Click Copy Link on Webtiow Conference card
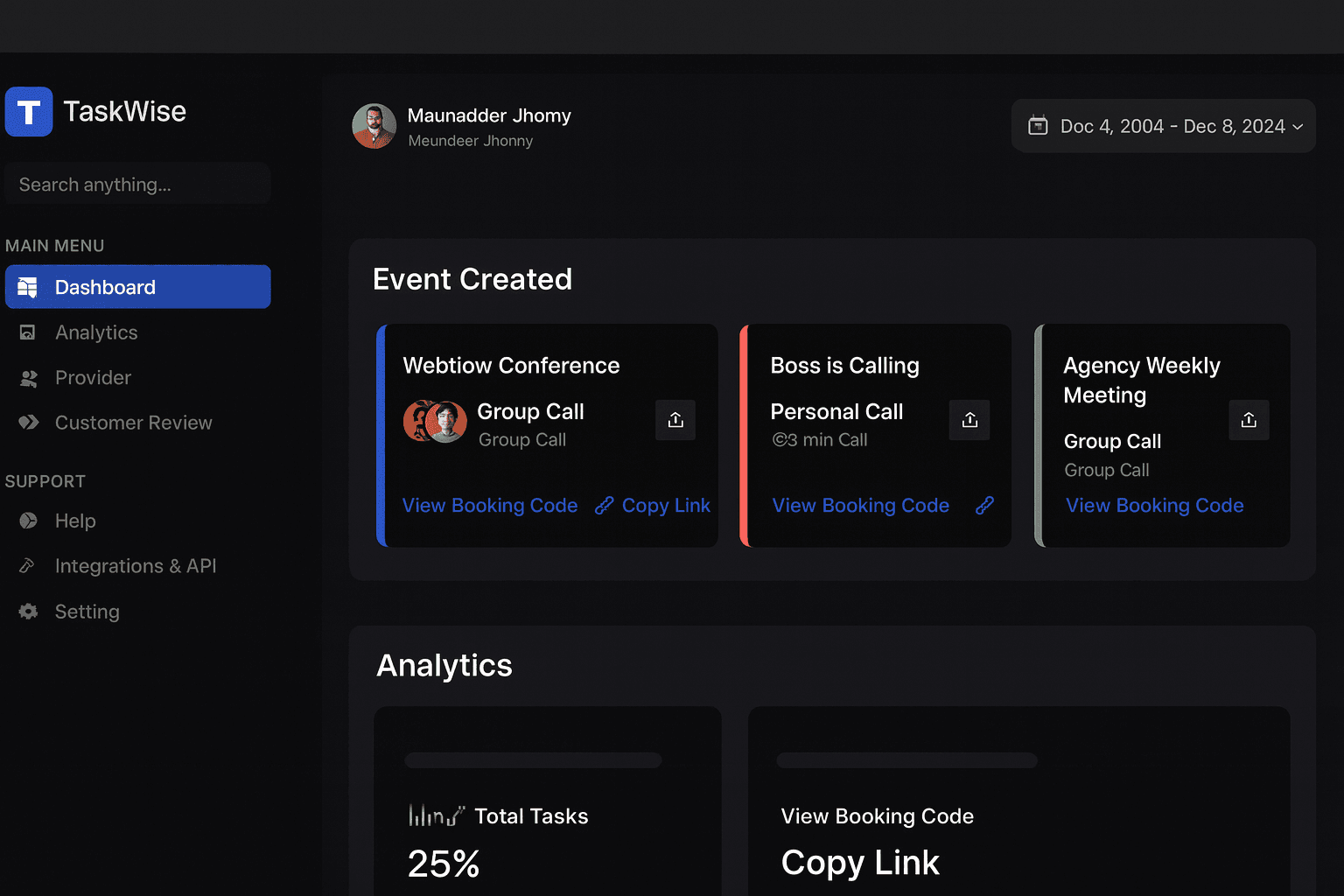Screen dimensions: 1344x896 (x=665, y=506)
